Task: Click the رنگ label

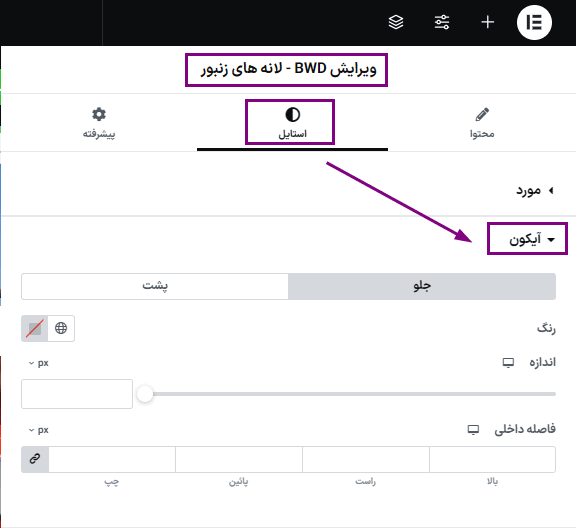Action: [546, 328]
